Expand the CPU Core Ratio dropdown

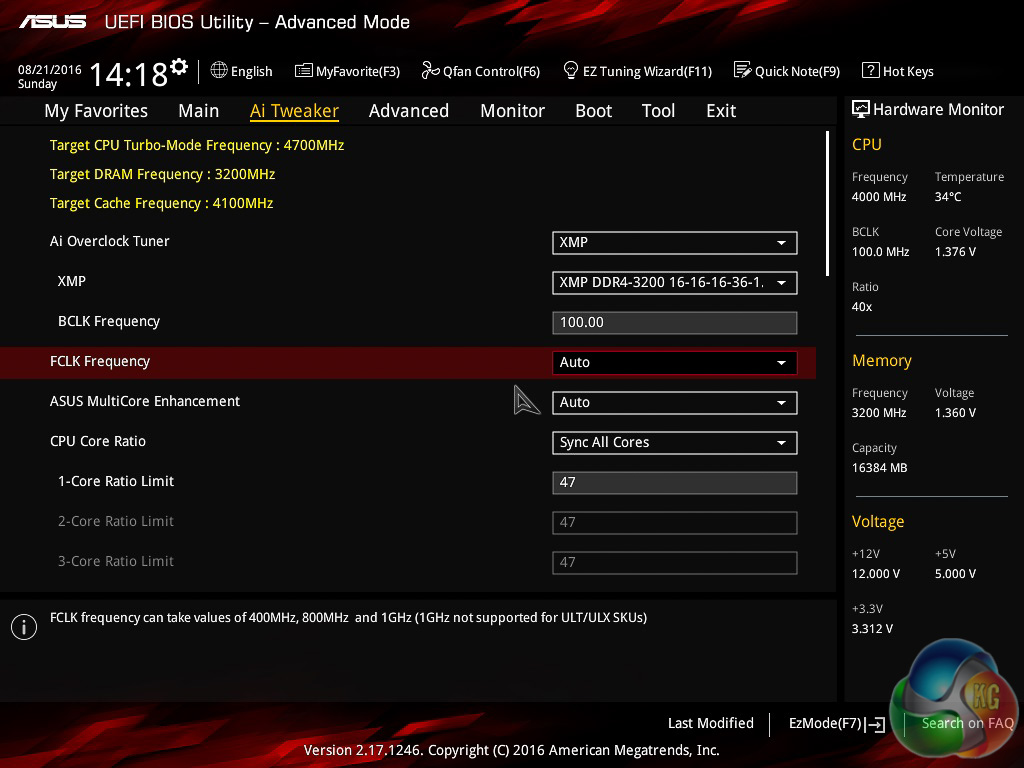(675, 443)
